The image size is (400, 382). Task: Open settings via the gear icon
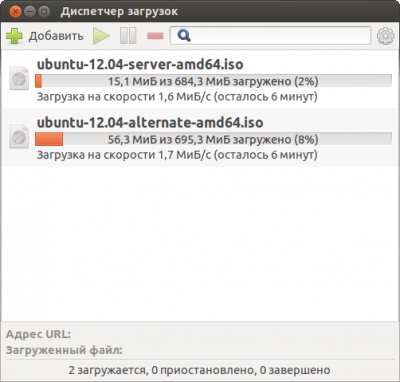pyautogui.click(x=386, y=36)
